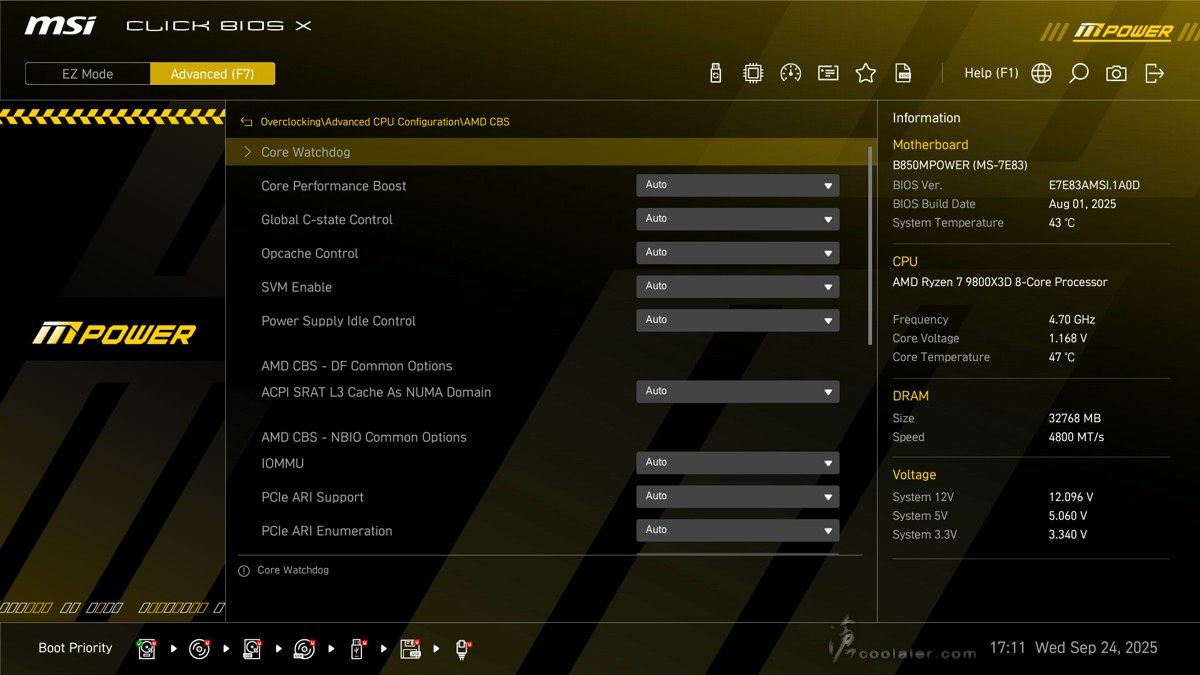Click the IOMMU label
Viewport: 1200px width, 675px height.
[283, 464]
